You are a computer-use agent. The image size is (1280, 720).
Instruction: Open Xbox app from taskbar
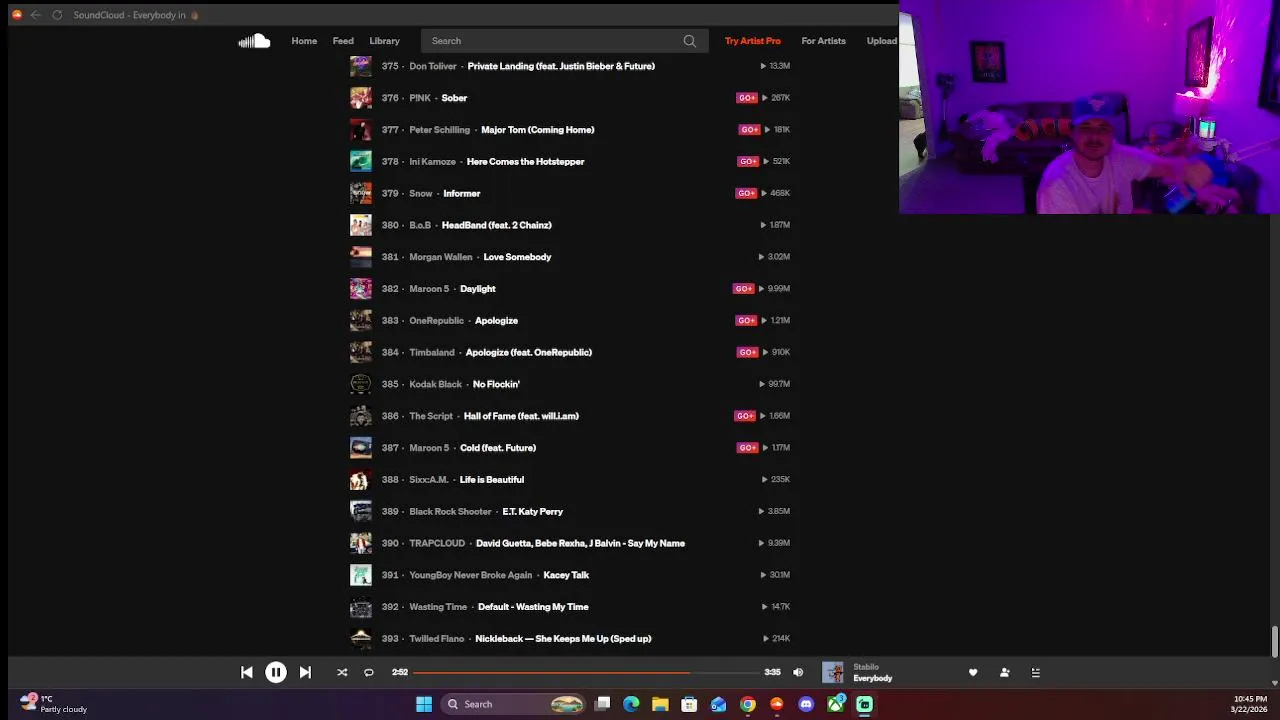pos(836,704)
